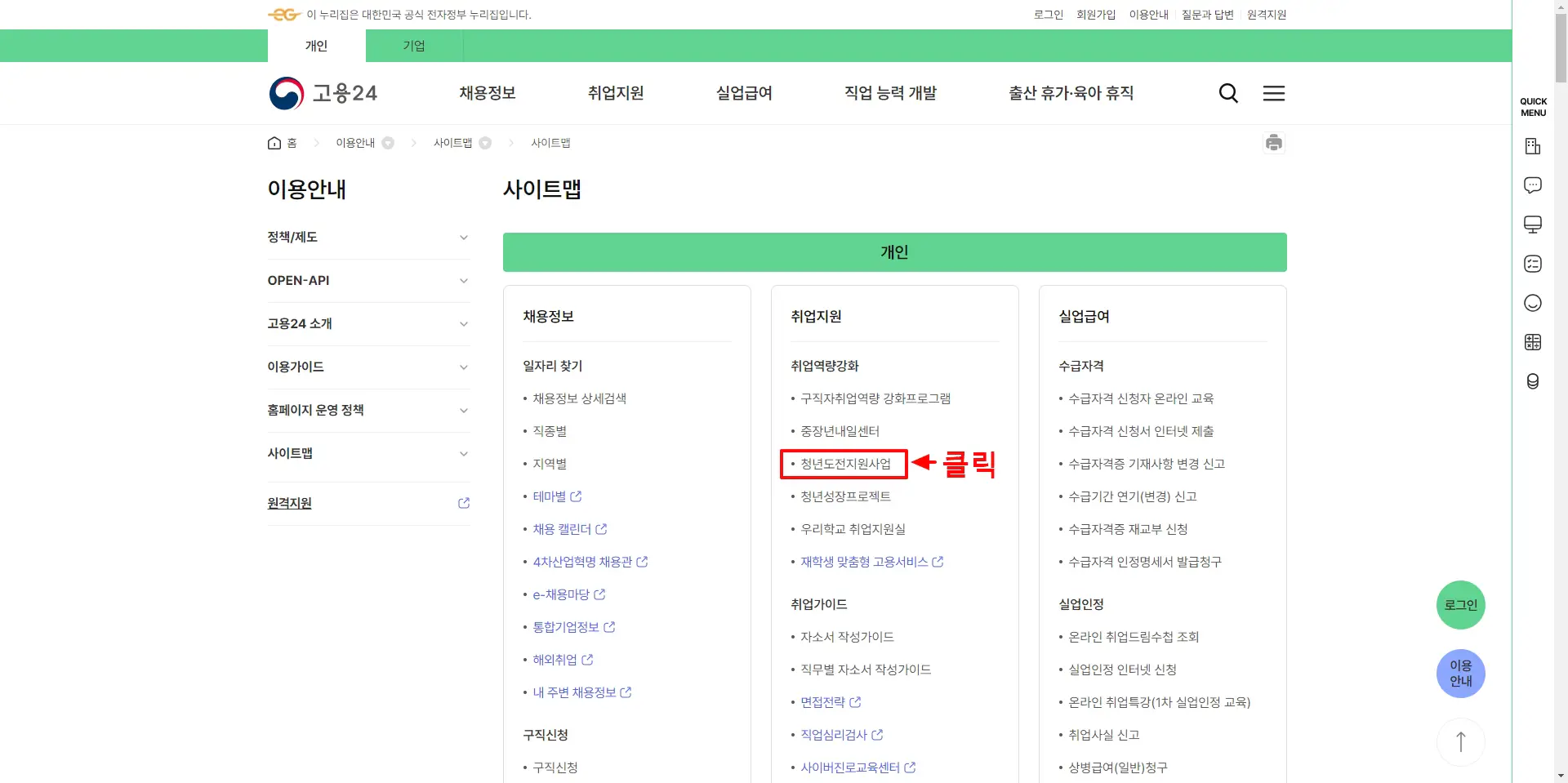The width and height of the screenshot is (1568, 783).
Task: Expand 사이트맵 sidebar section
Action: tap(369, 454)
